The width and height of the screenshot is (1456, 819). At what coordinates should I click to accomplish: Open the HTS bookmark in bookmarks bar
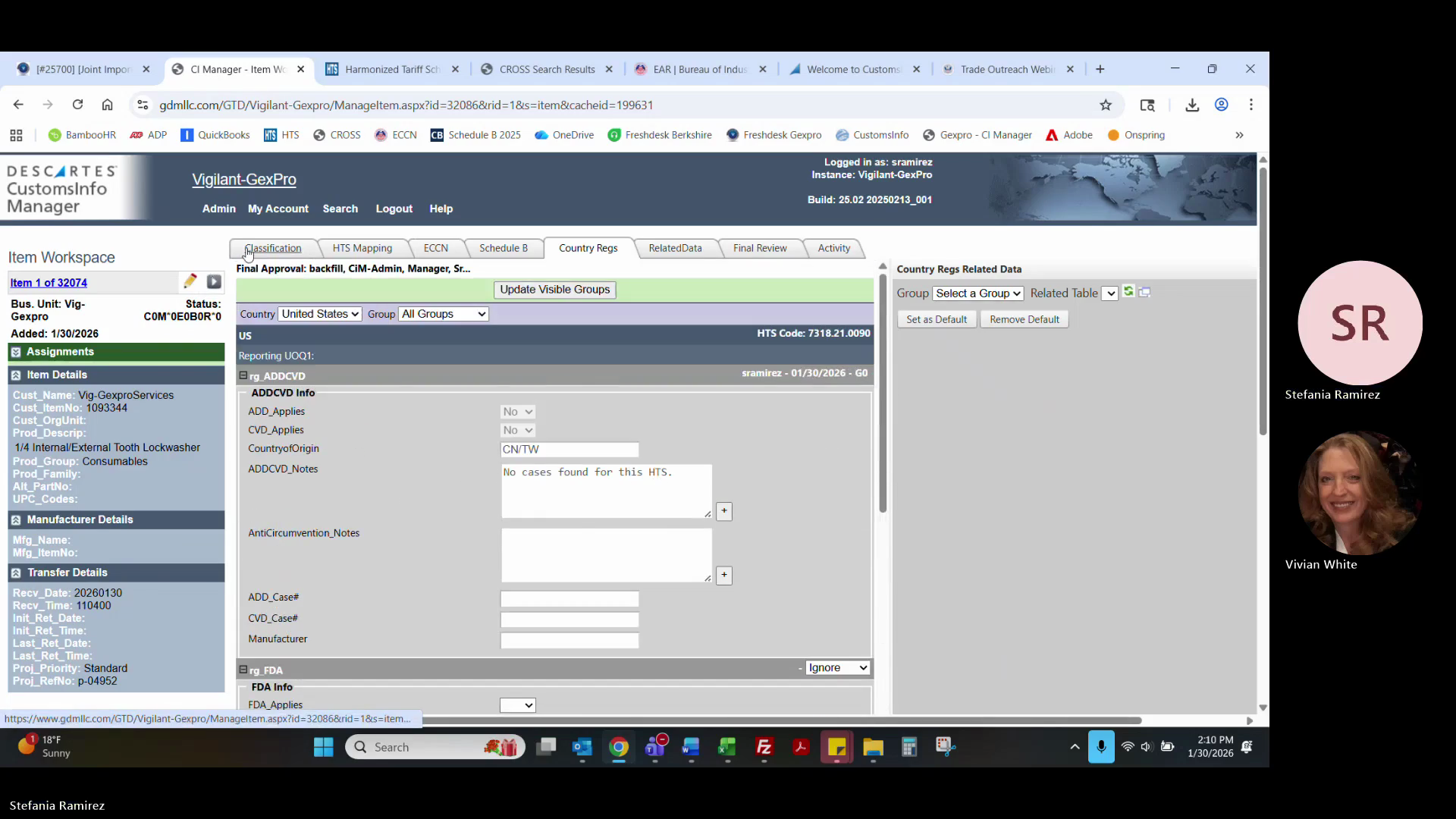(x=281, y=135)
